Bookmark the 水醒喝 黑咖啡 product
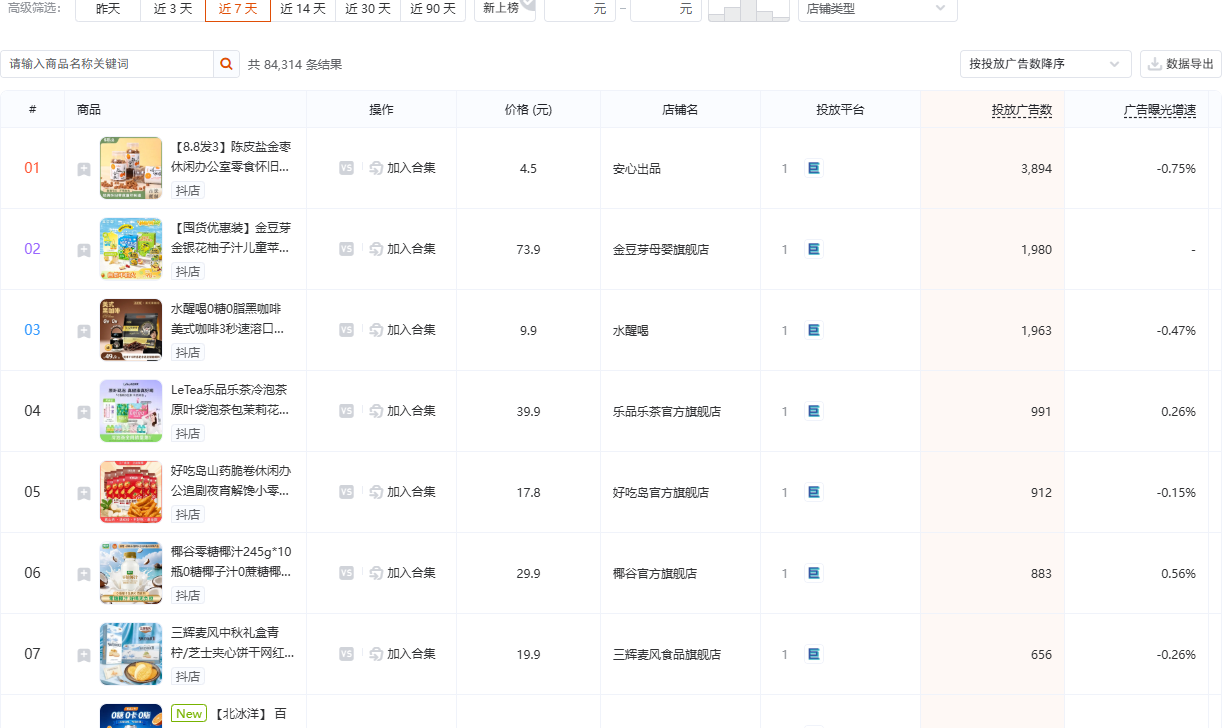 pyautogui.click(x=84, y=332)
